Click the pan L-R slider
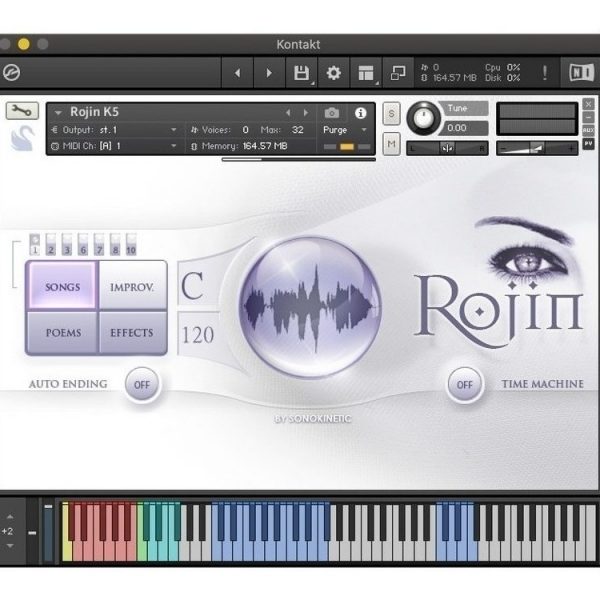The image size is (600, 600). pyautogui.click(x=447, y=148)
